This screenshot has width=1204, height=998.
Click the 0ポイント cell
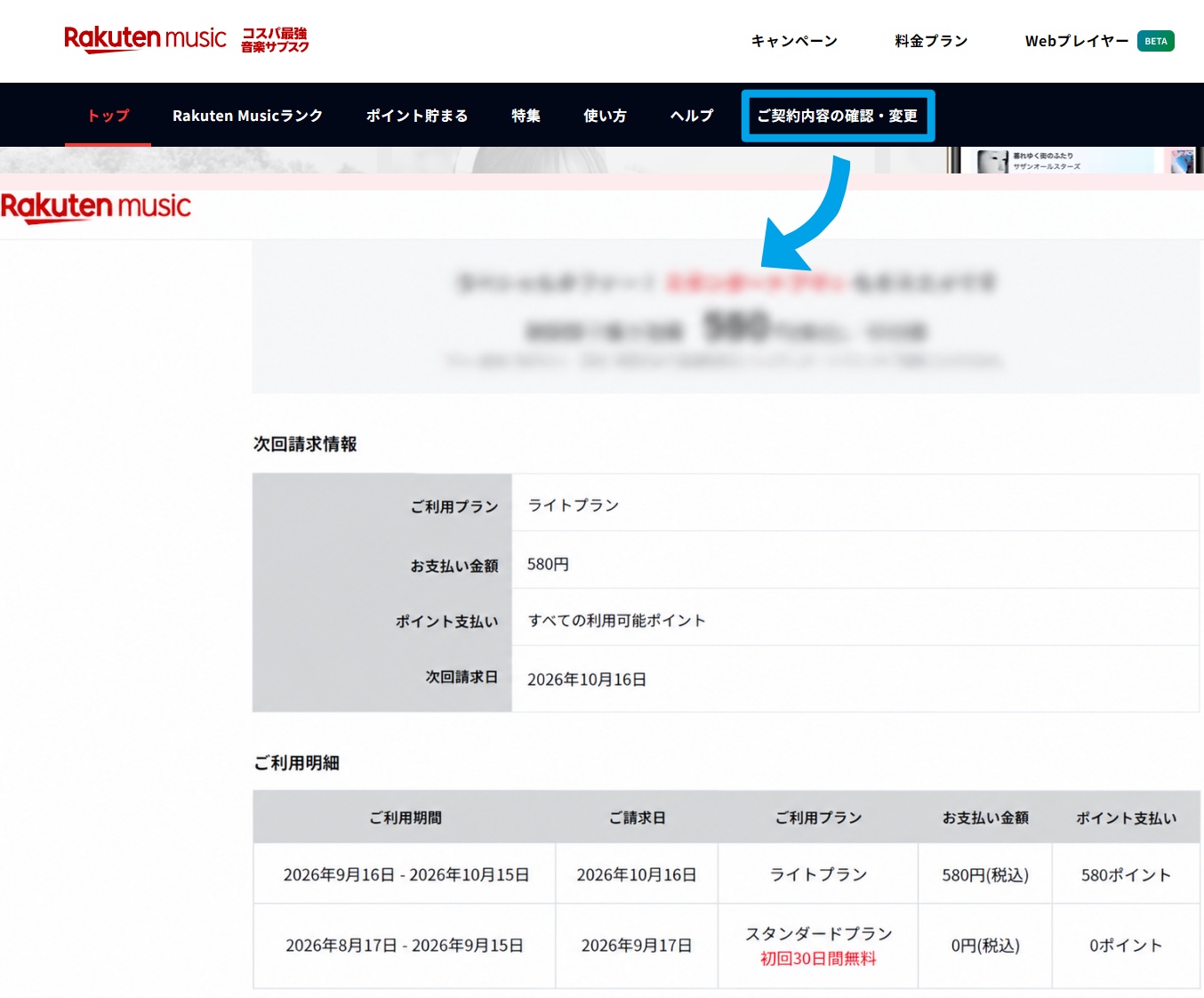tap(1126, 946)
